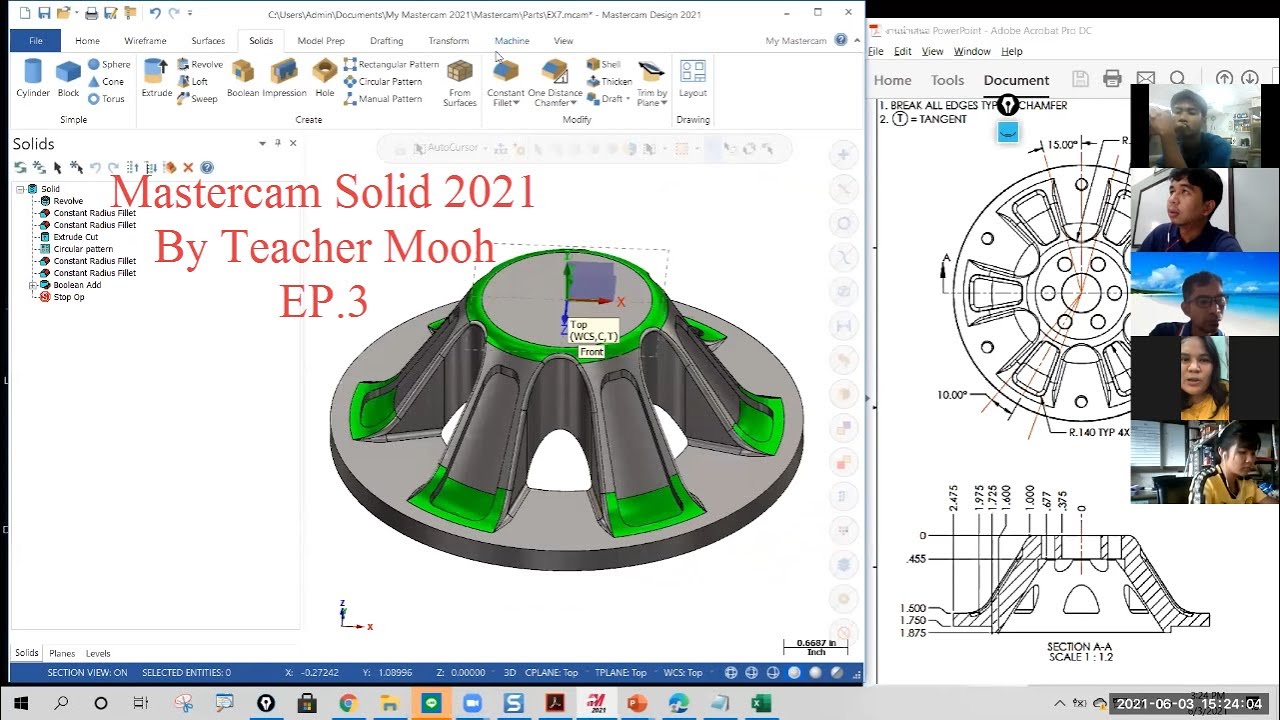This screenshot has height=720, width=1280.
Task: Create a Sphere primitive
Action: (x=109, y=64)
